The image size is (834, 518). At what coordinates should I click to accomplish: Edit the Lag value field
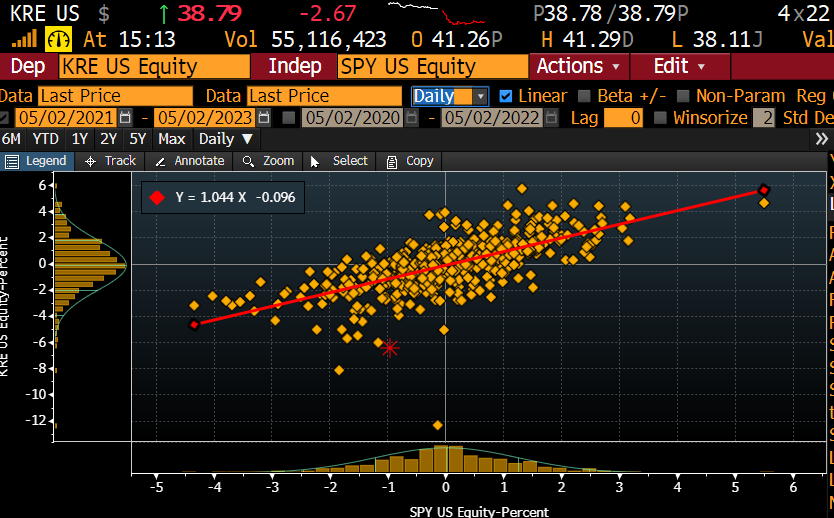click(623, 118)
